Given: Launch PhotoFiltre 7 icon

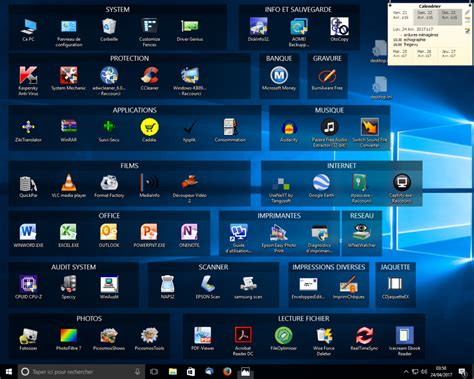Looking at the screenshot, I should 69,336.
